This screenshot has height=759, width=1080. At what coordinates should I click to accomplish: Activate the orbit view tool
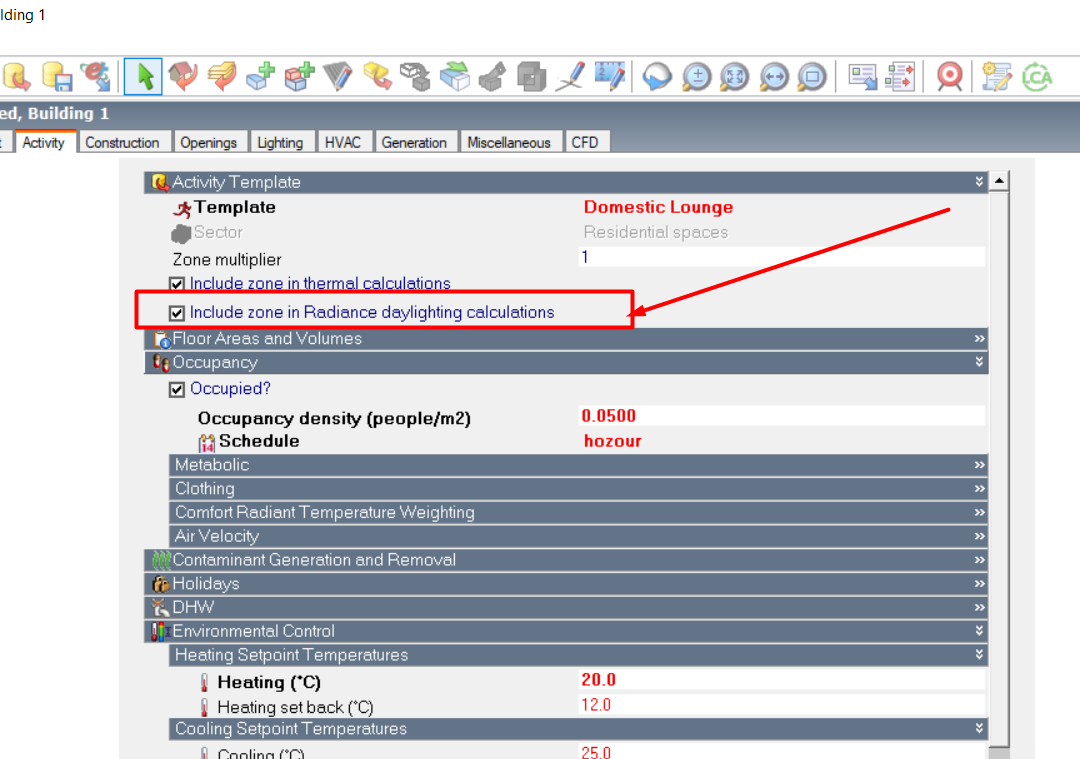coord(657,76)
